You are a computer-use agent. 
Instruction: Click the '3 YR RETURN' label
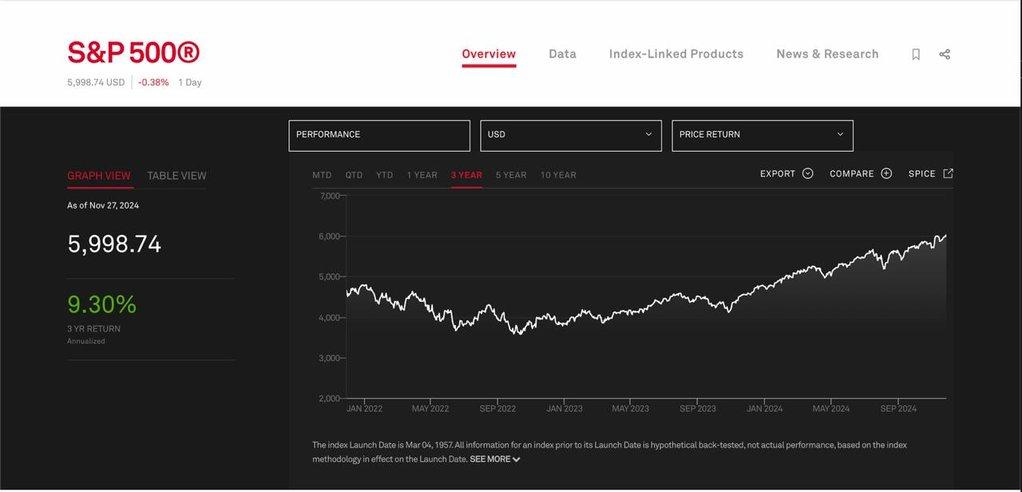coord(94,329)
